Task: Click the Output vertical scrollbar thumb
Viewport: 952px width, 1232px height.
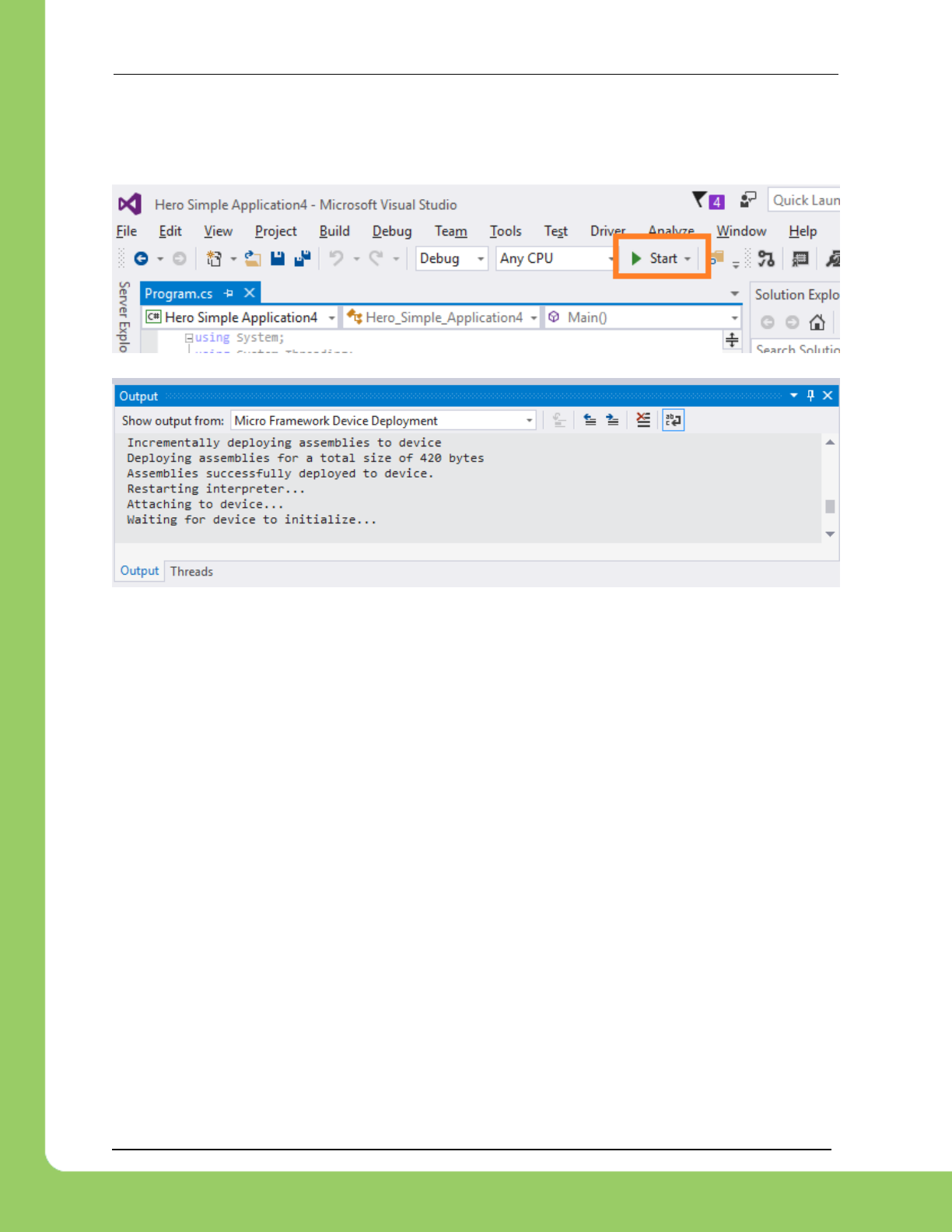Action: coord(830,506)
